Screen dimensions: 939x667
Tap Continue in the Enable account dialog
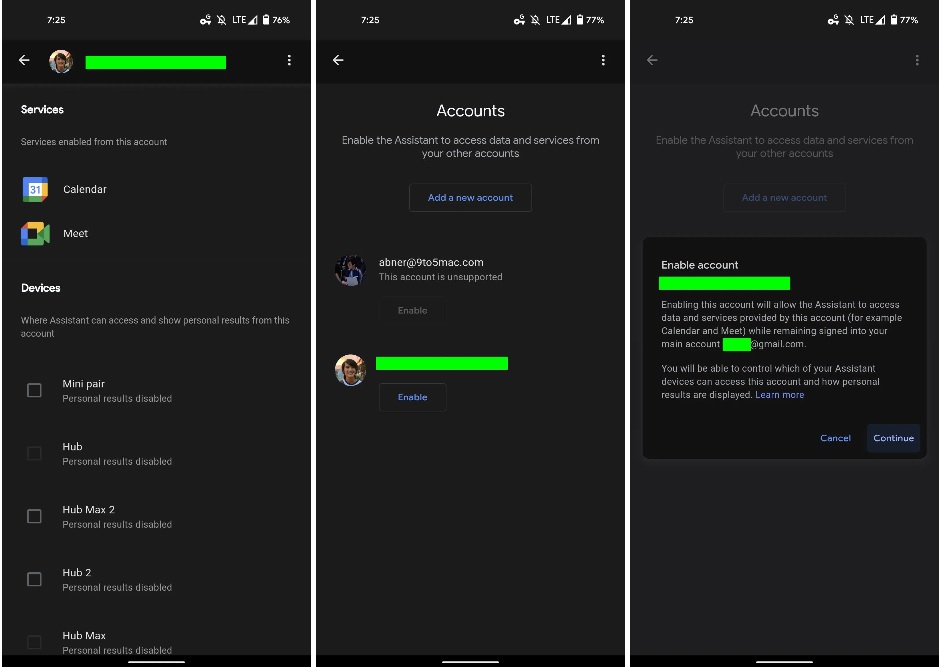pyautogui.click(x=892, y=438)
